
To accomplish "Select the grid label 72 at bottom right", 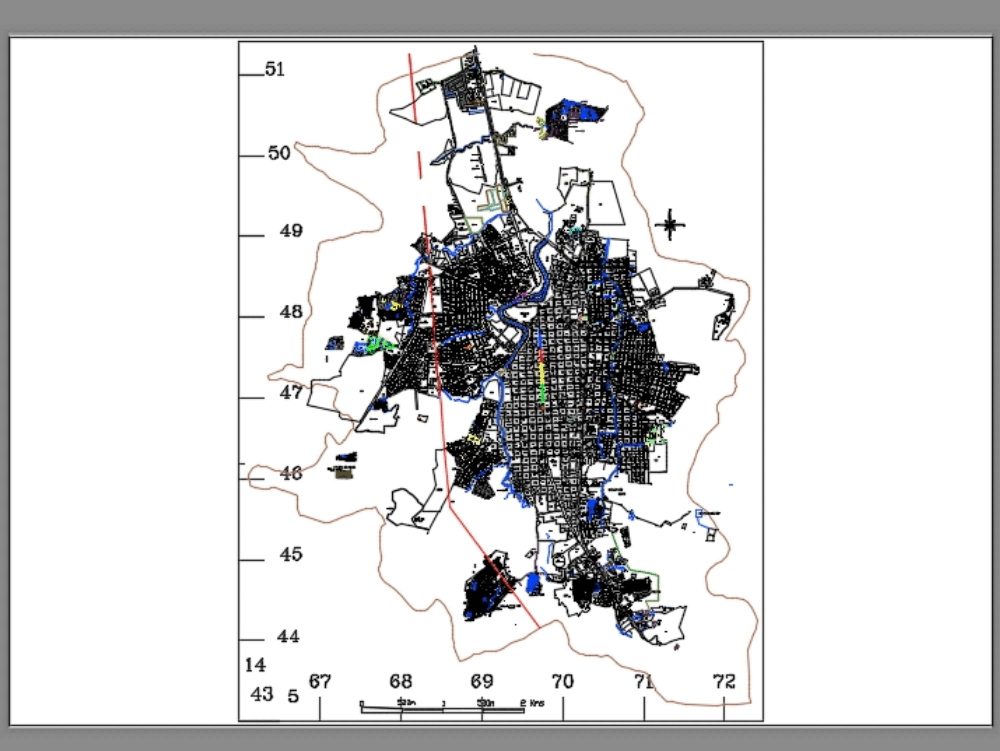I will point(725,678).
